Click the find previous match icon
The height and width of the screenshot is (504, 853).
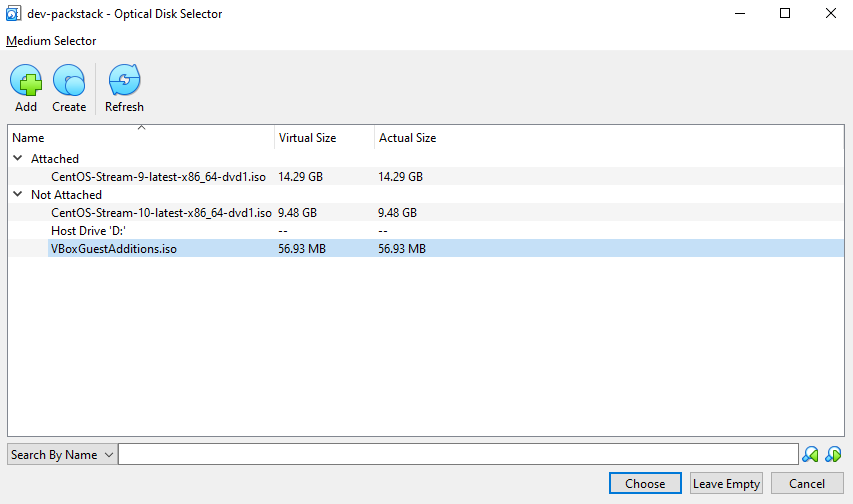811,455
